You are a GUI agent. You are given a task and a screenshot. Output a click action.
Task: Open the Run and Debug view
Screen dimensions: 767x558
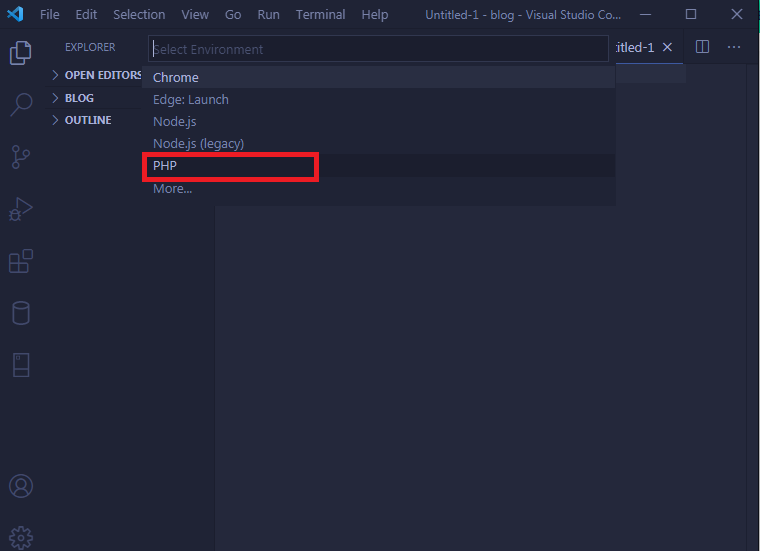(21, 210)
